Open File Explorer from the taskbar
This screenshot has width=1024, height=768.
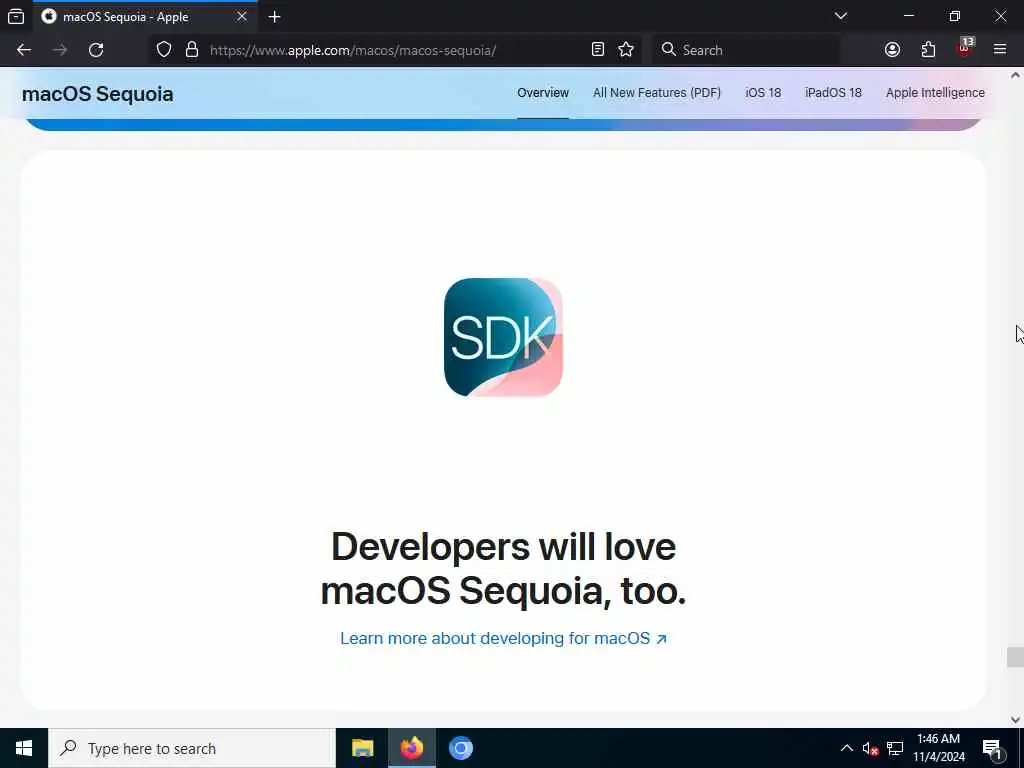tap(362, 748)
